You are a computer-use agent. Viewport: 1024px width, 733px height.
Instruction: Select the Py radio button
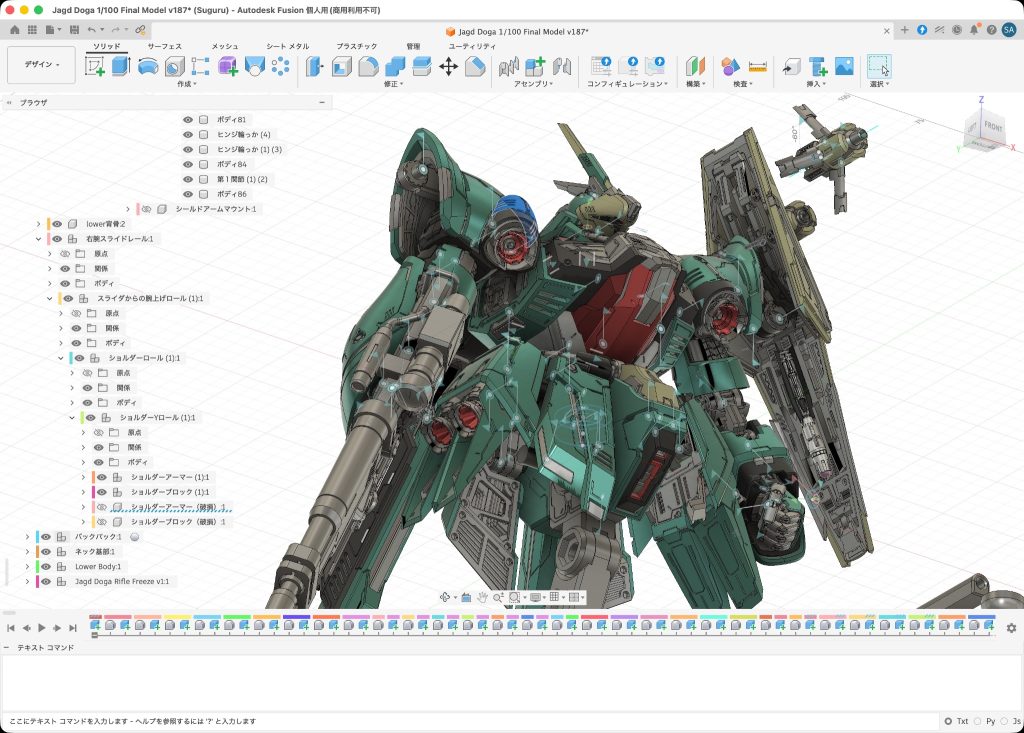pos(978,721)
